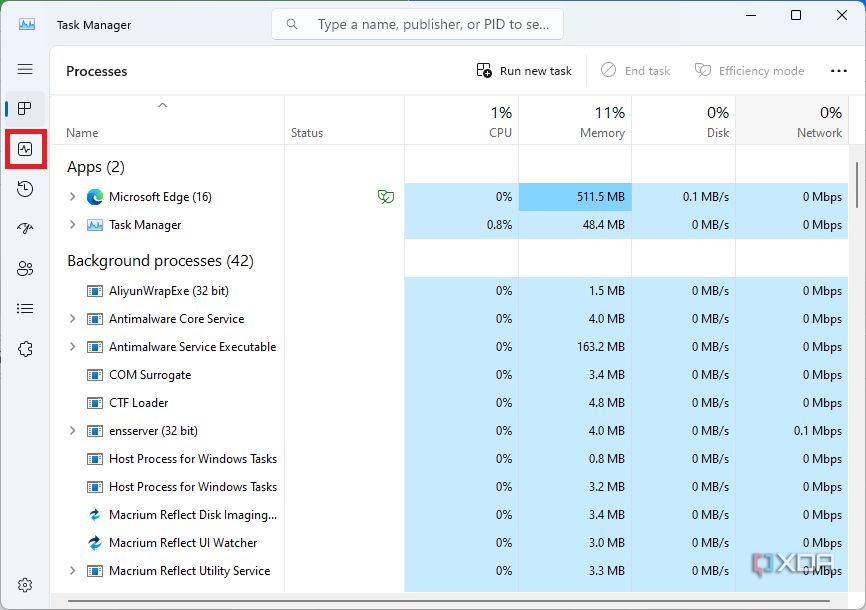Open the navigation hamburger menu
This screenshot has width=866, height=610.
point(25,69)
